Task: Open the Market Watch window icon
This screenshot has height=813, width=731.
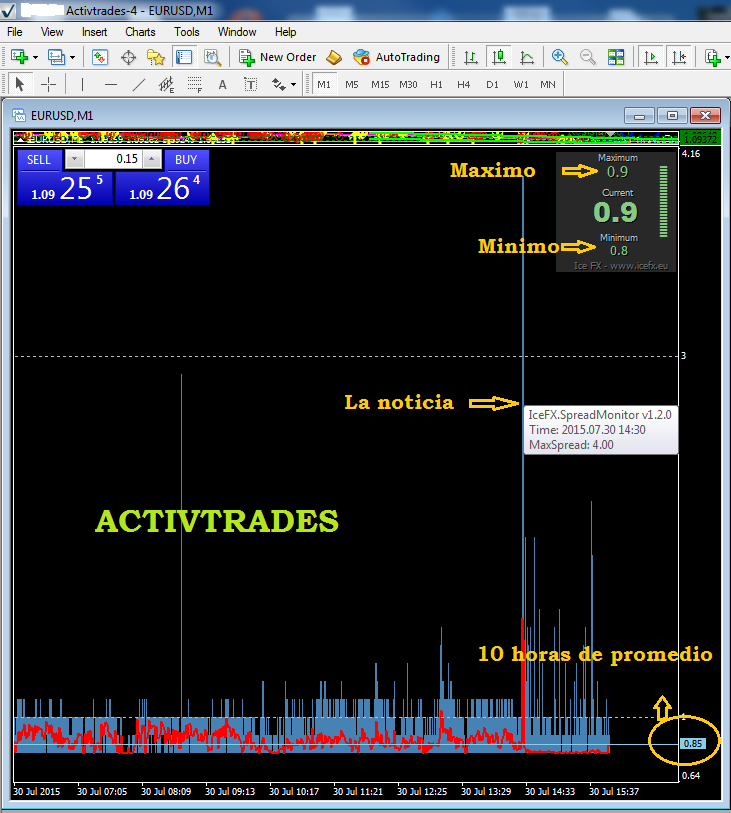Action: coord(100,57)
